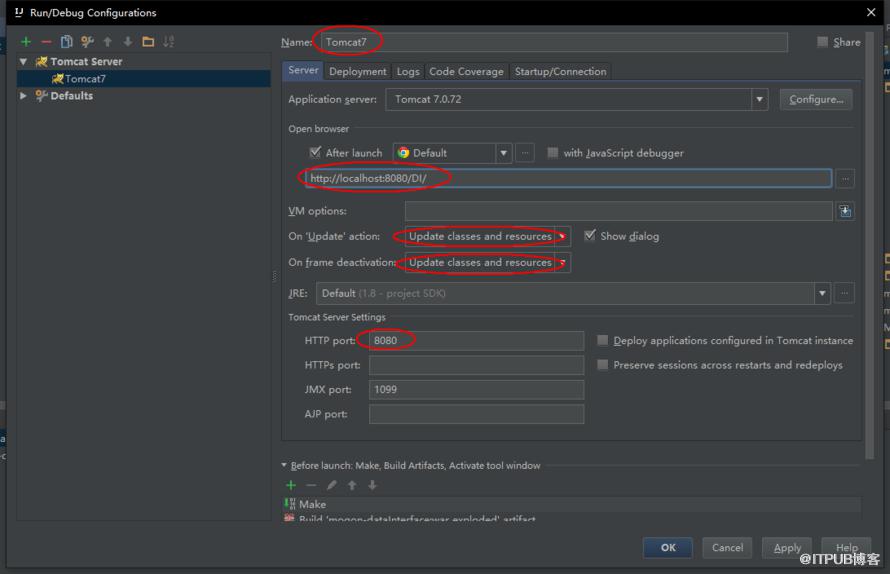Focus the HTTP port field
Screen dimensions: 890x574
tap(476, 341)
